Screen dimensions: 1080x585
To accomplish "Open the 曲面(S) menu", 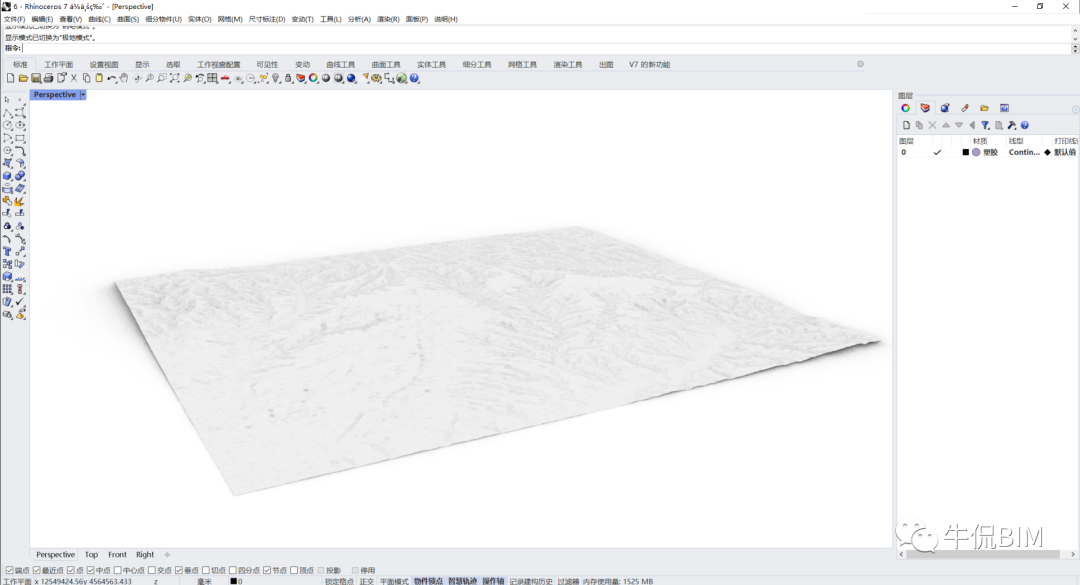I will coord(128,19).
